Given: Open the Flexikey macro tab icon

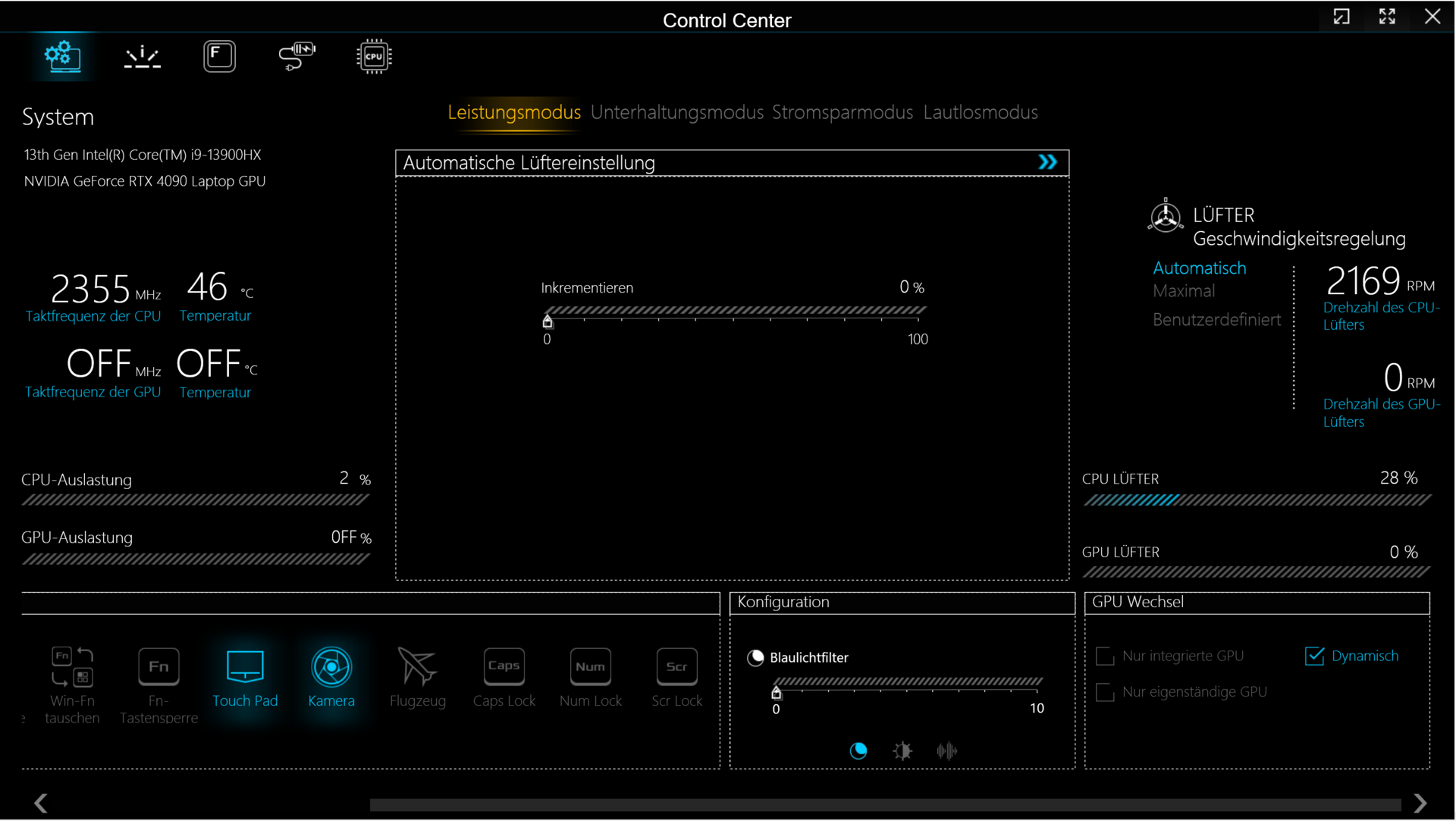Looking at the screenshot, I should 220,57.
